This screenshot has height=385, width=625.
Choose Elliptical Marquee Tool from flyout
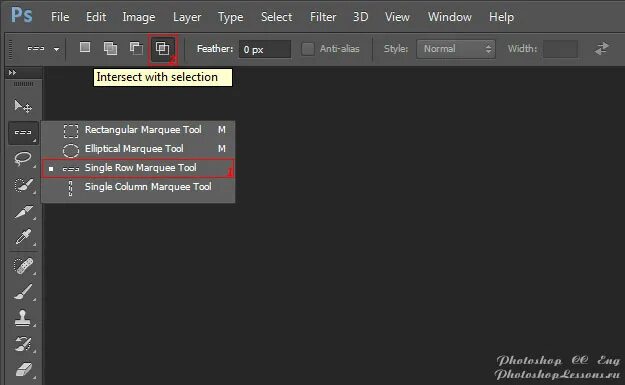pyautogui.click(x=138, y=149)
